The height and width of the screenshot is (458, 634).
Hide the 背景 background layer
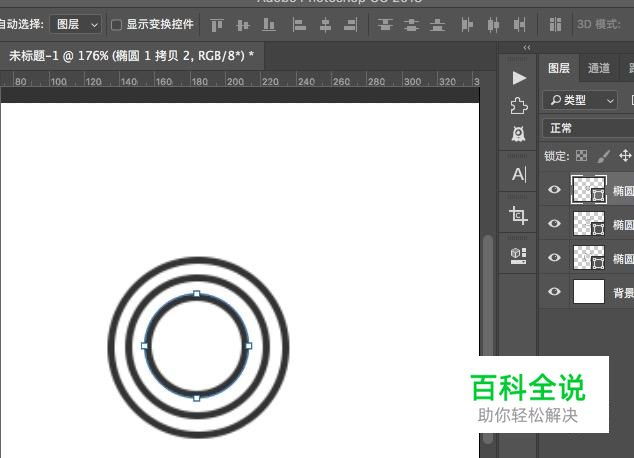point(554,291)
